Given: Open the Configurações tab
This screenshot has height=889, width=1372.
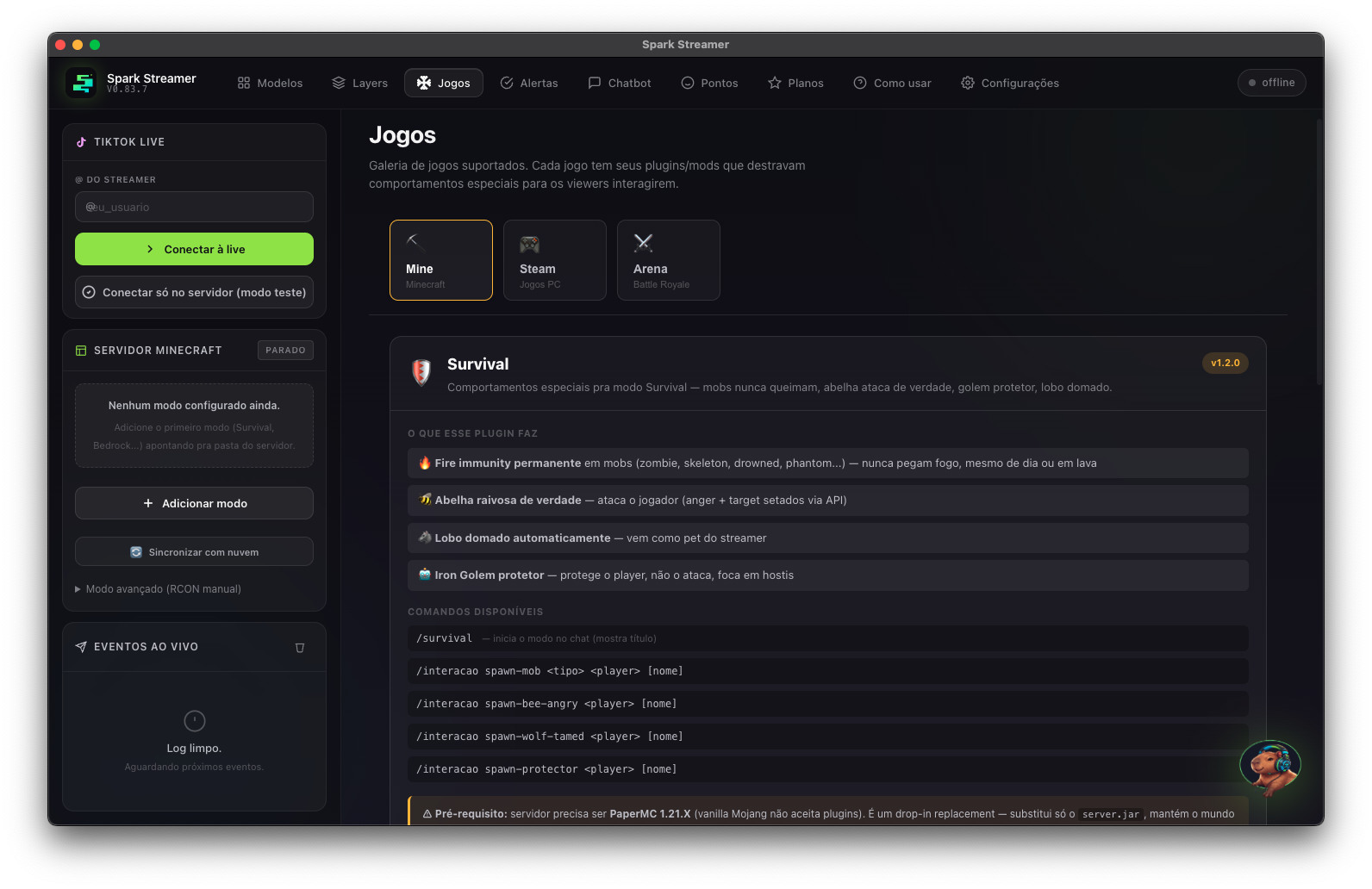Looking at the screenshot, I should coord(1010,83).
